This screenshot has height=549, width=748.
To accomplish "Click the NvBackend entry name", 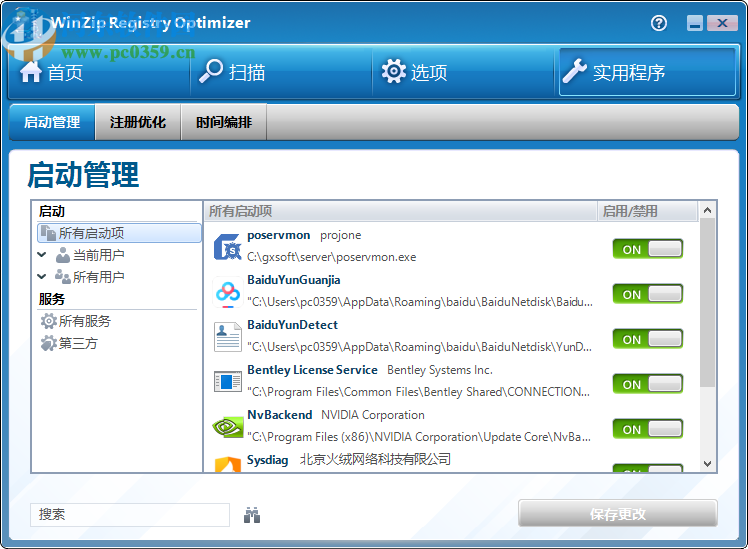I will pyautogui.click(x=280, y=415).
